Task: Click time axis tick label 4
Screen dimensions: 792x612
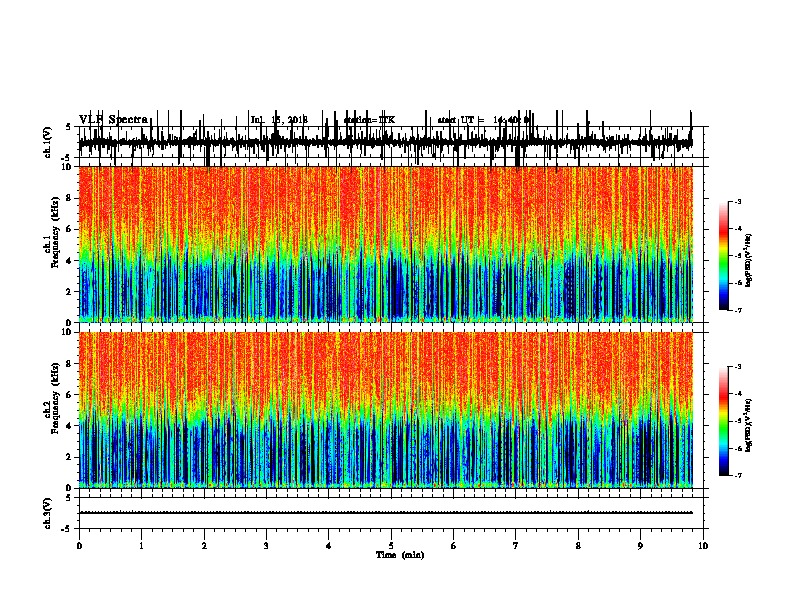Action: 329,546
